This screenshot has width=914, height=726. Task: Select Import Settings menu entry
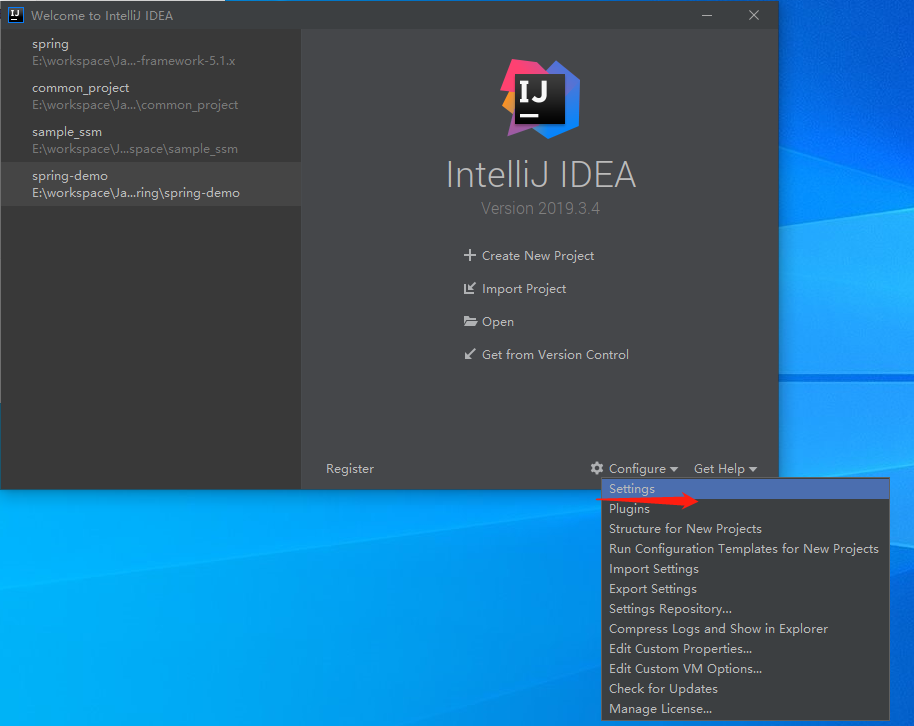coord(654,569)
